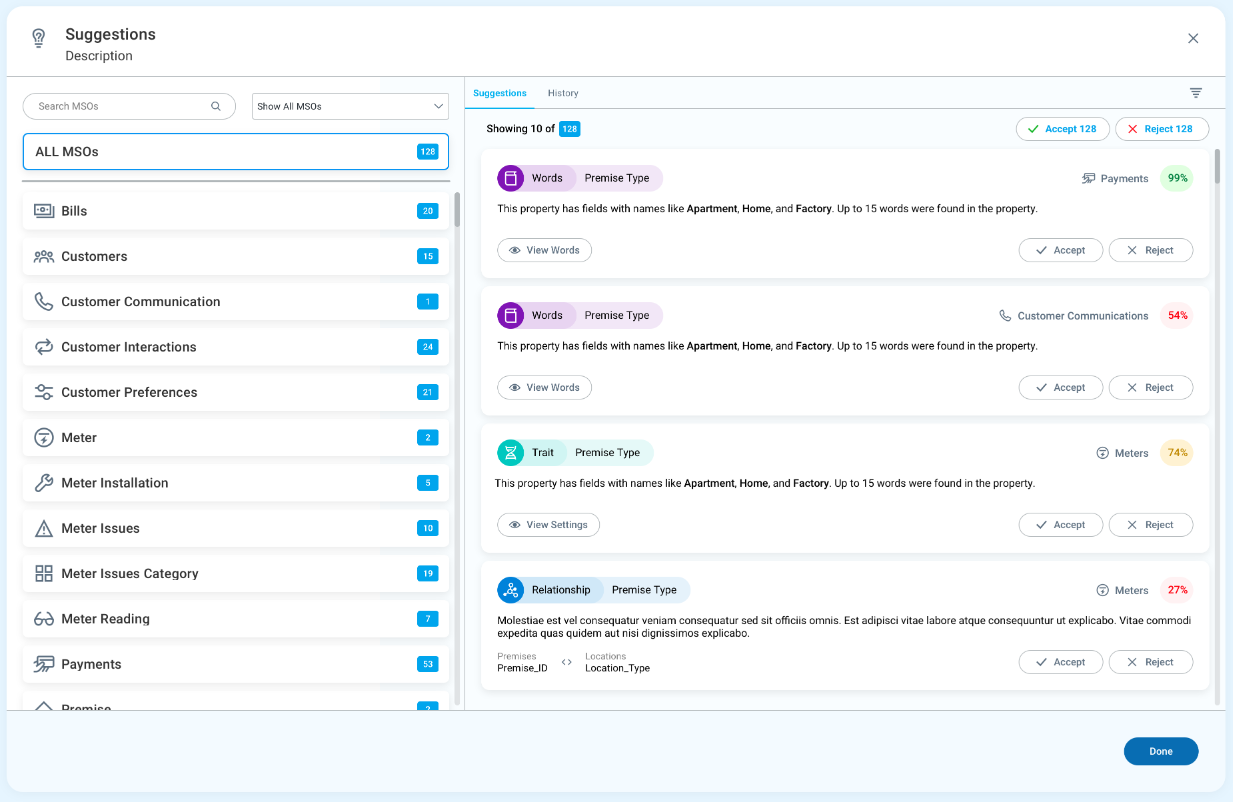This screenshot has height=802, width=1233.
Task: Click the Search MSOs input field
Action: (120, 106)
